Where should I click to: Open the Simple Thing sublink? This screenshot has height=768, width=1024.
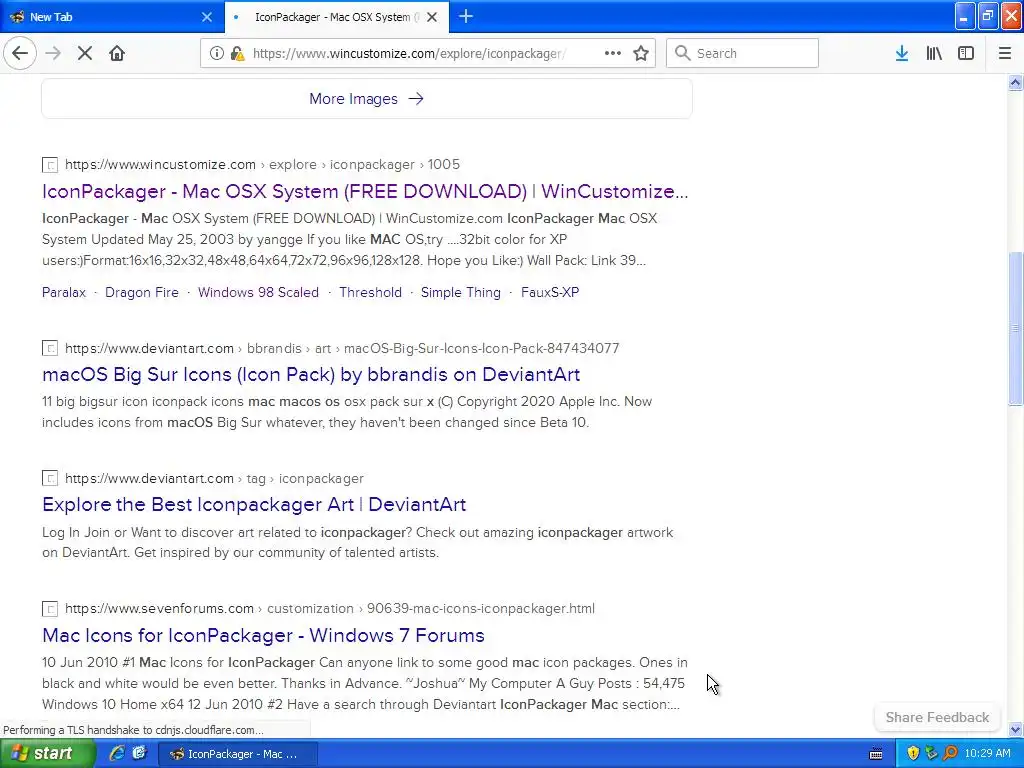coord(460,293)
